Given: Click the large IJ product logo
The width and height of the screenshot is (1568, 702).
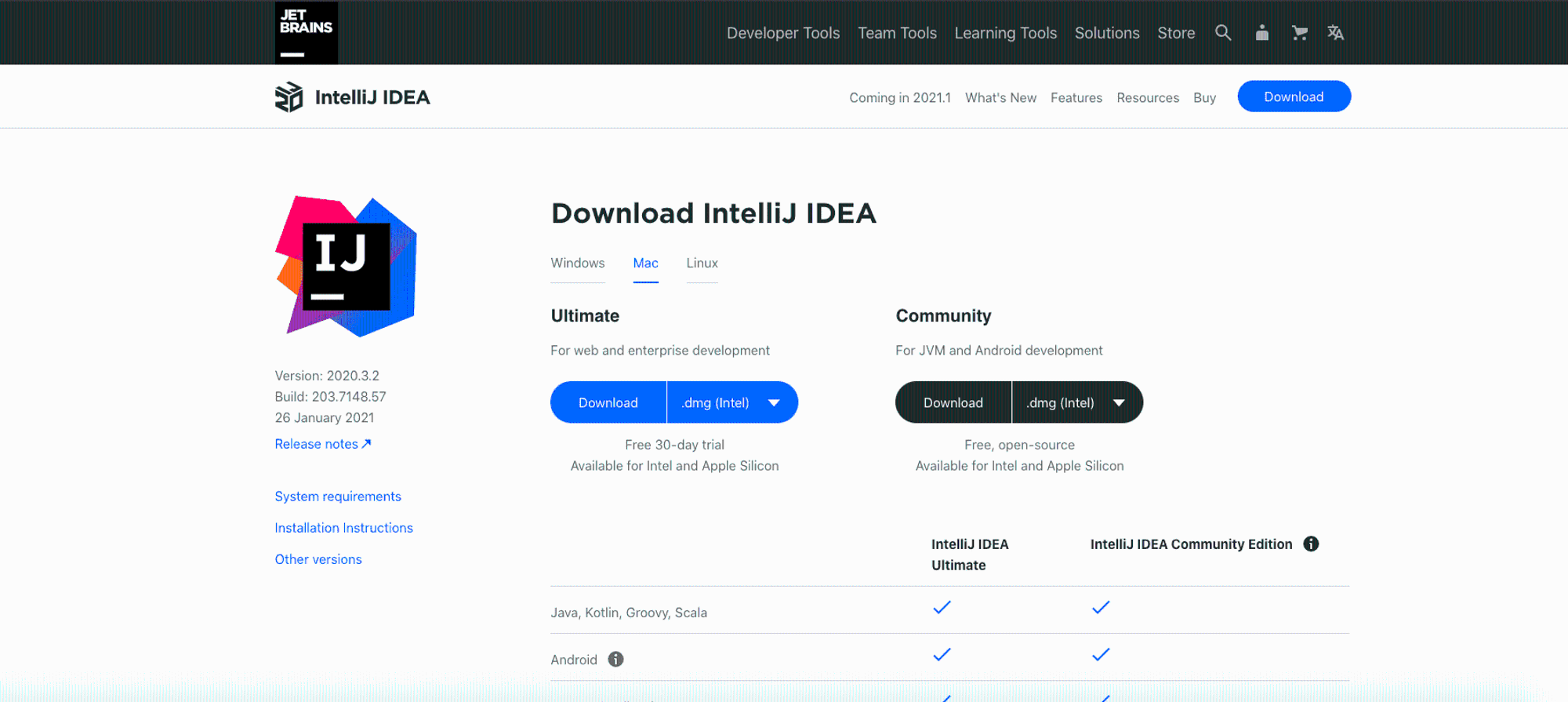Looking at the screenshot, I should (x=346, y=267).
